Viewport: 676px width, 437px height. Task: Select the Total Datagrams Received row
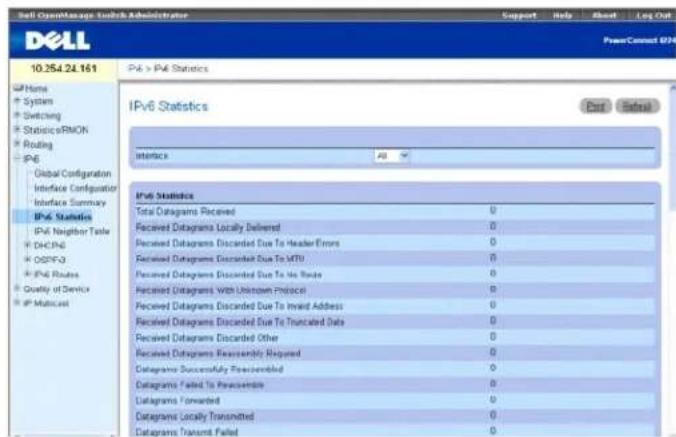pyautogui.click(x=395, y=211)
